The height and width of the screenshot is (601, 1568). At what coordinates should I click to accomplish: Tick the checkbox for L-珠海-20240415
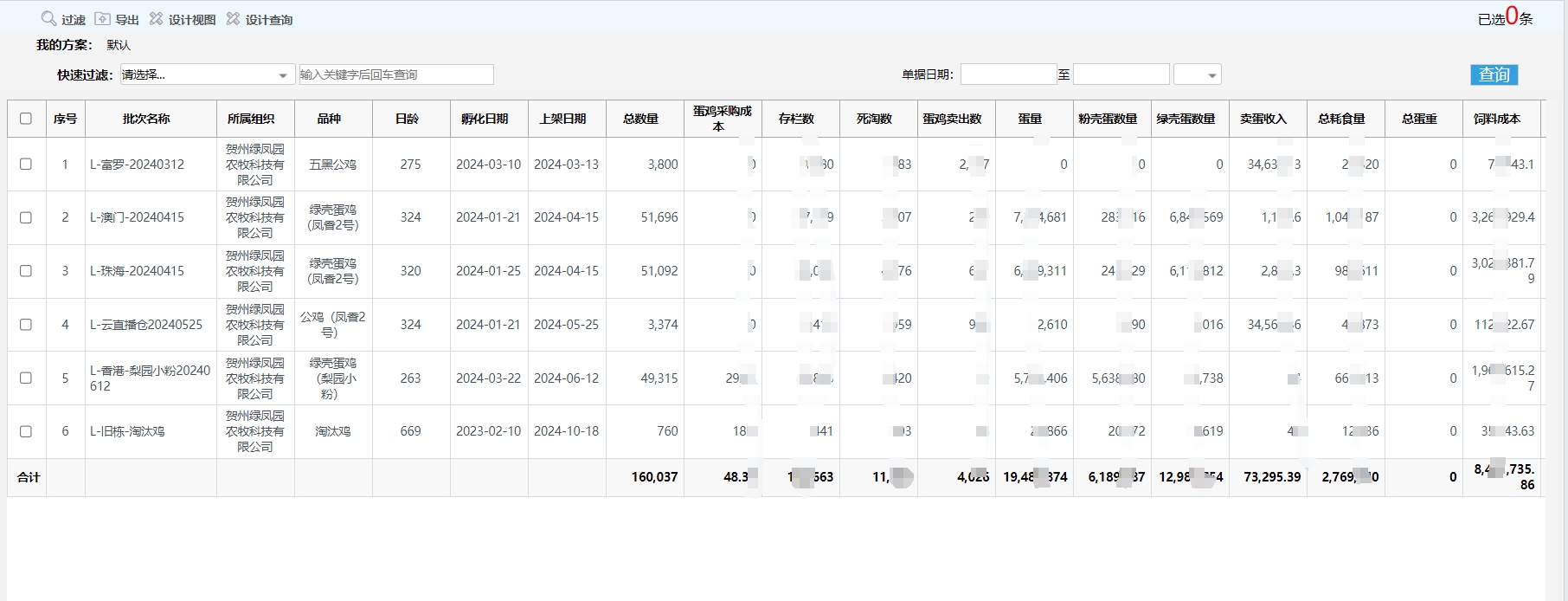click(x=26, y=271)
